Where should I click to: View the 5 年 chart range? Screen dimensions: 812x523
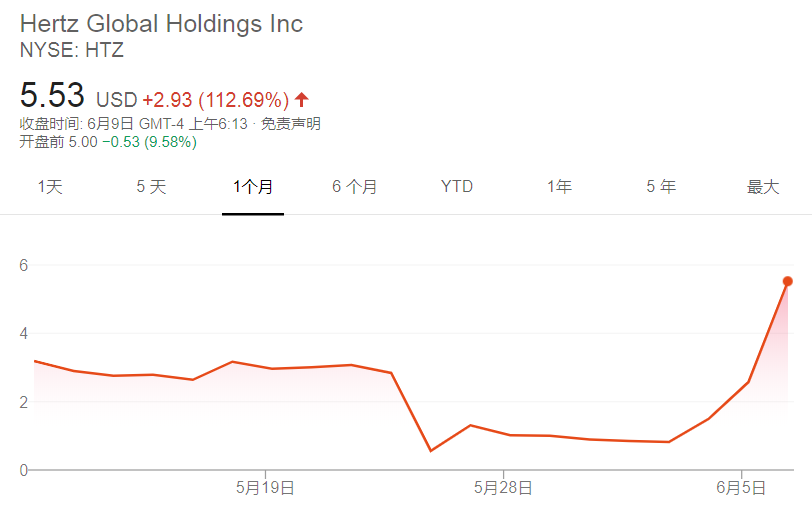click(x=661, y=187)
